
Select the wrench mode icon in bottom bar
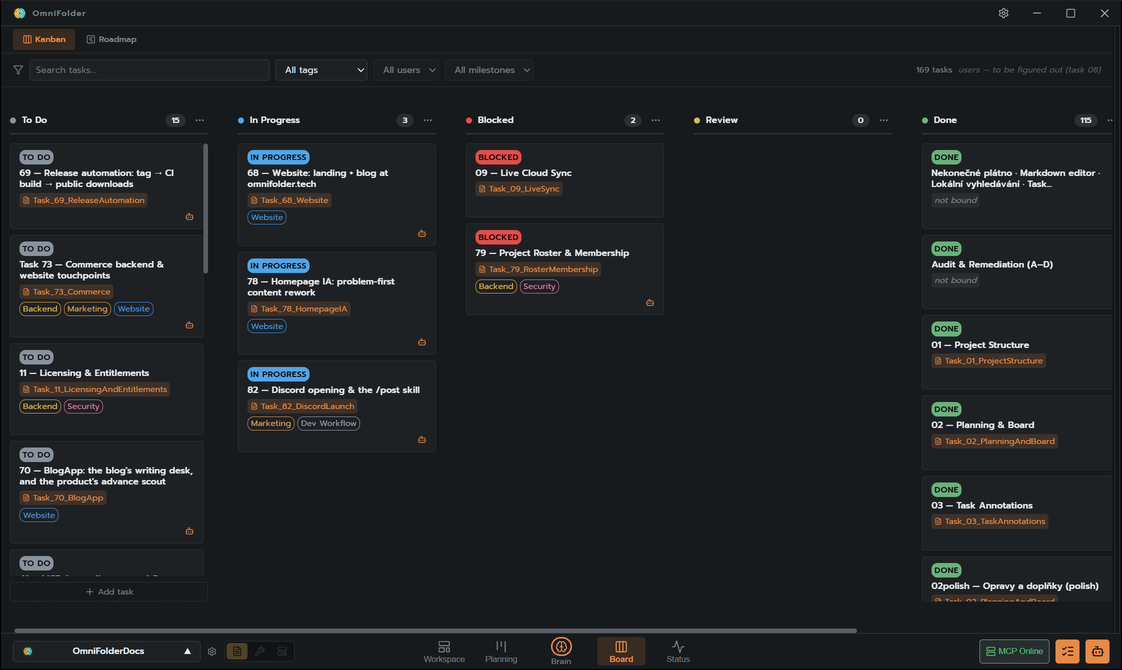[x=260, y=651]
